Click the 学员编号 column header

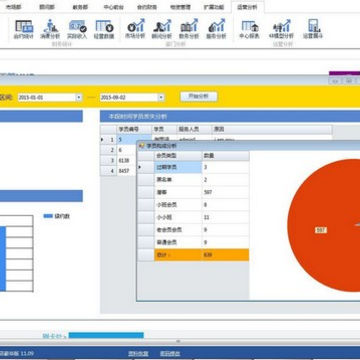coord(134,129)
